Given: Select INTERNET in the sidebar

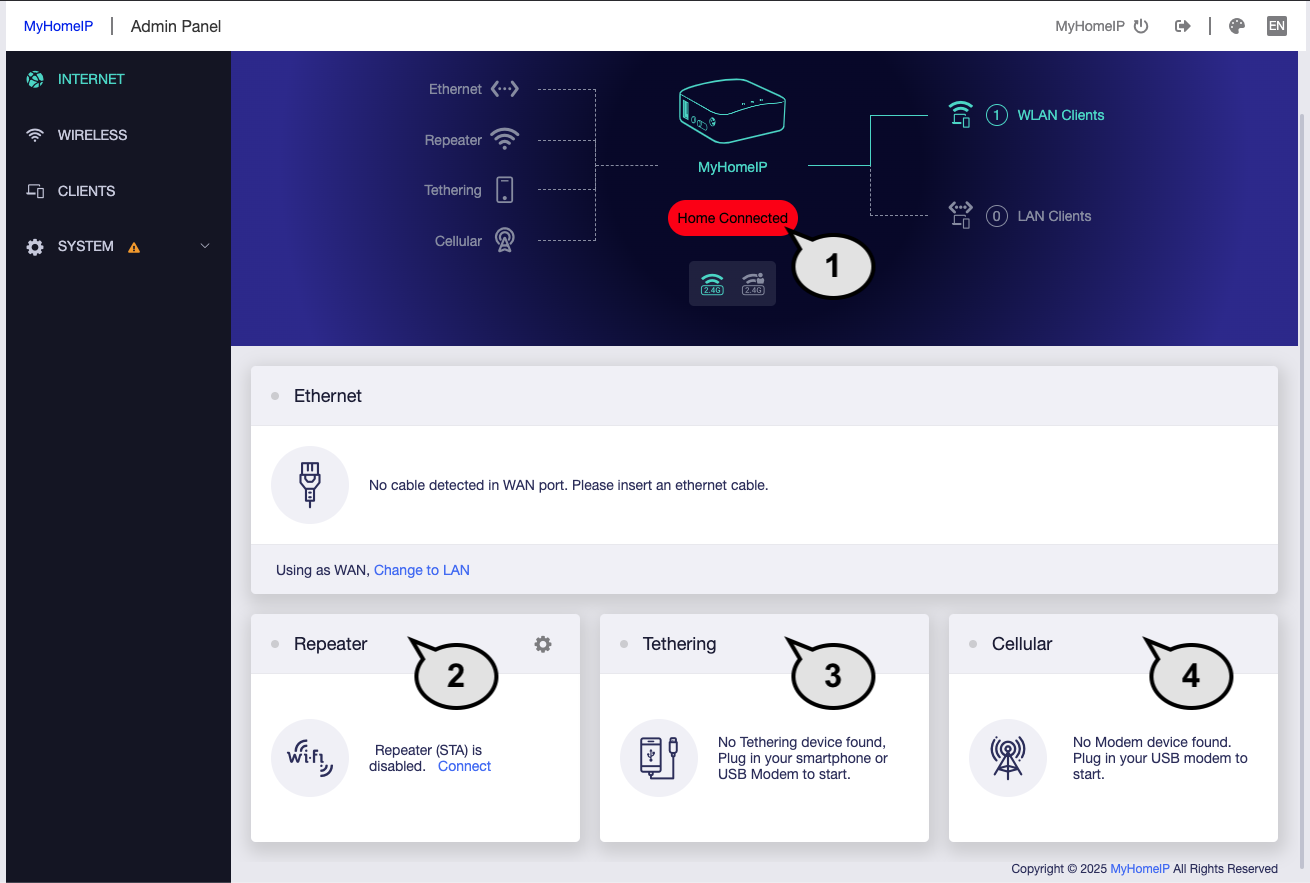Looking at the screenshot, I should pos(91,79).
